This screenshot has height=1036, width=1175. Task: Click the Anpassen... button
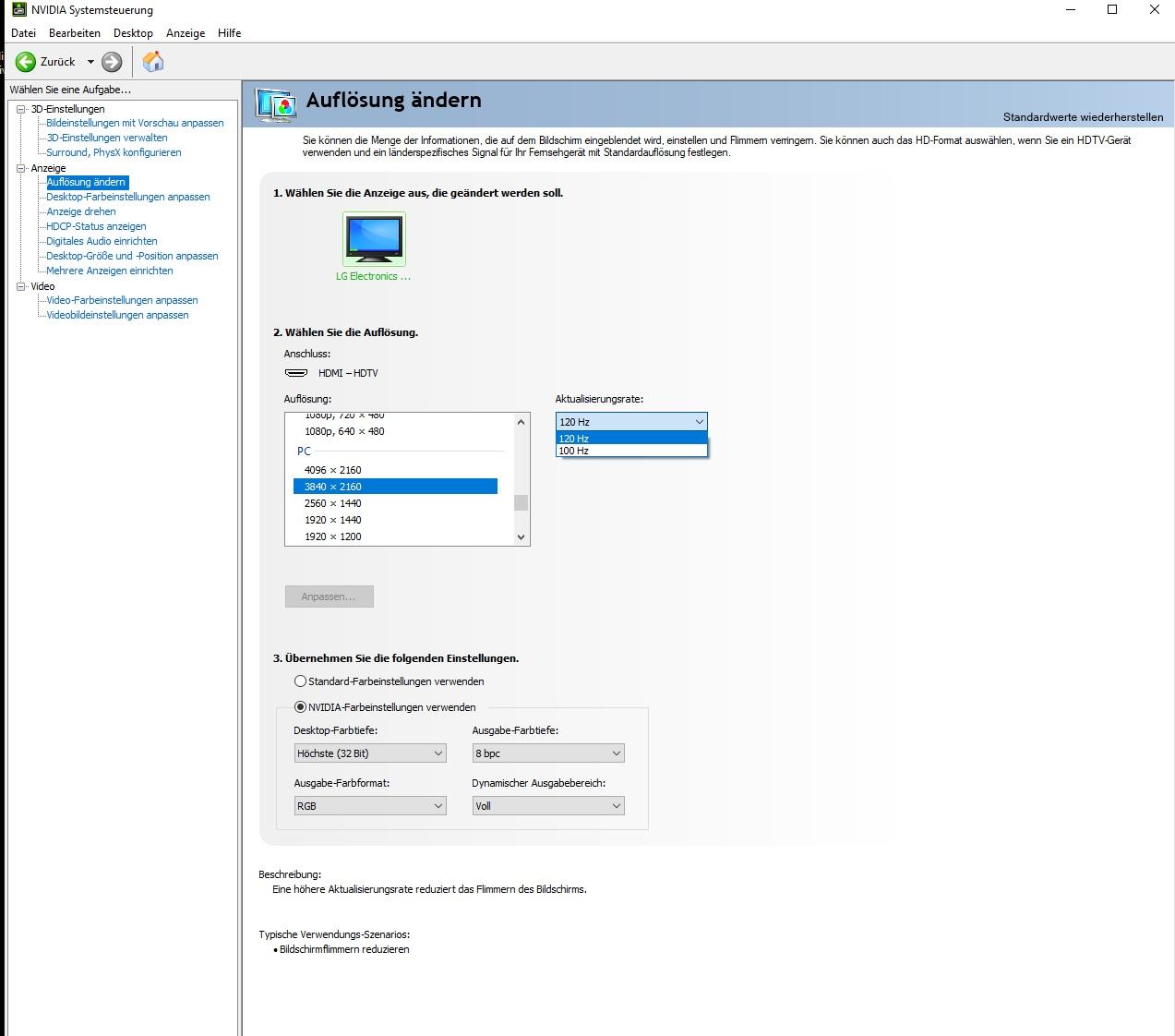pyautogui.click(x=329, y=596)
